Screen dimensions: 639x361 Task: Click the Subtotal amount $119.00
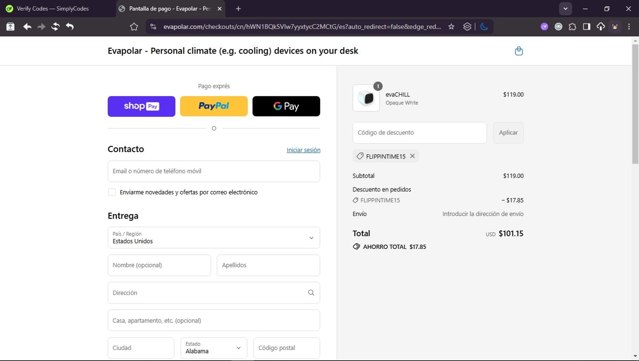pyautogui.click(x=513, y=176)
